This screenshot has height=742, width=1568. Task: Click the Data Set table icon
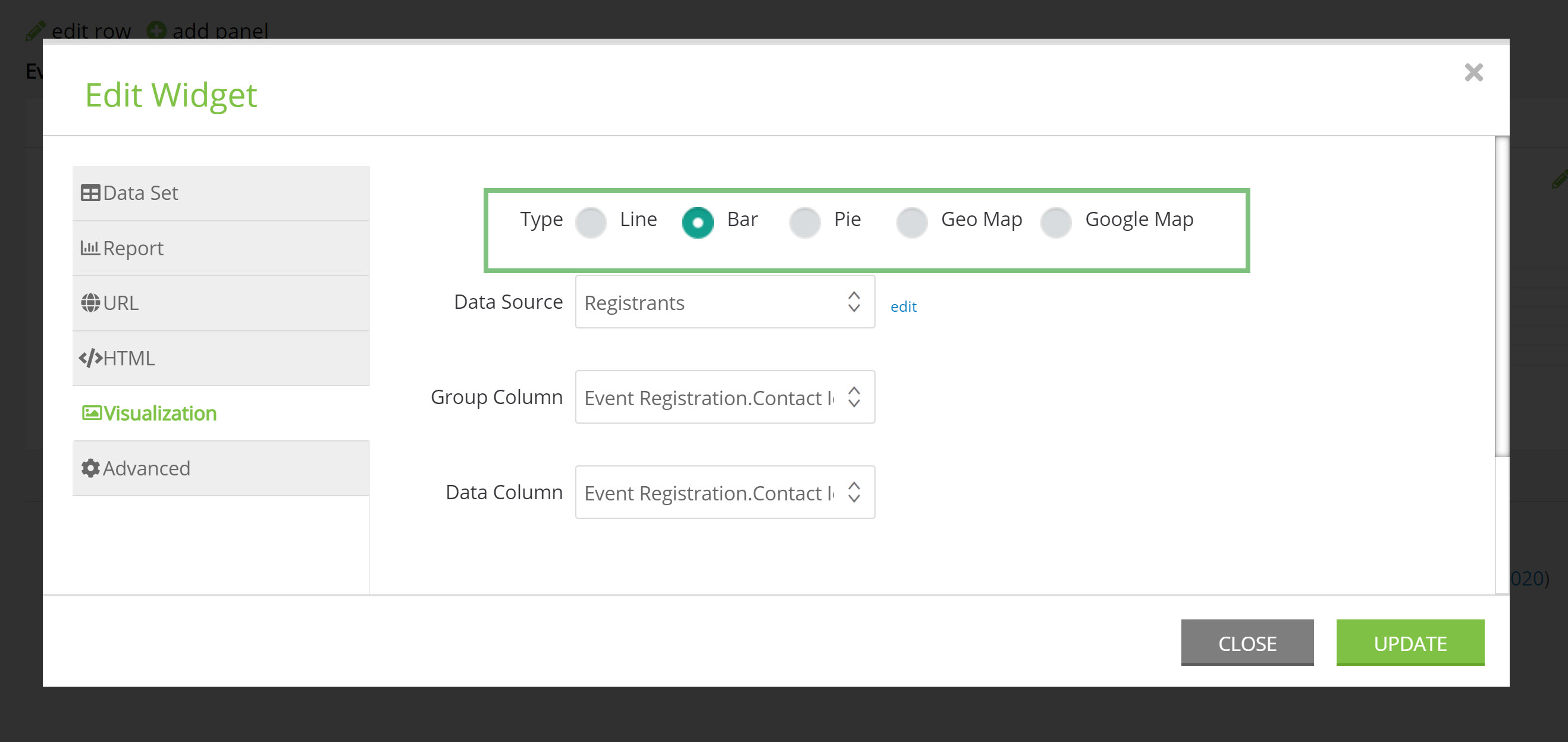point(90,193)
